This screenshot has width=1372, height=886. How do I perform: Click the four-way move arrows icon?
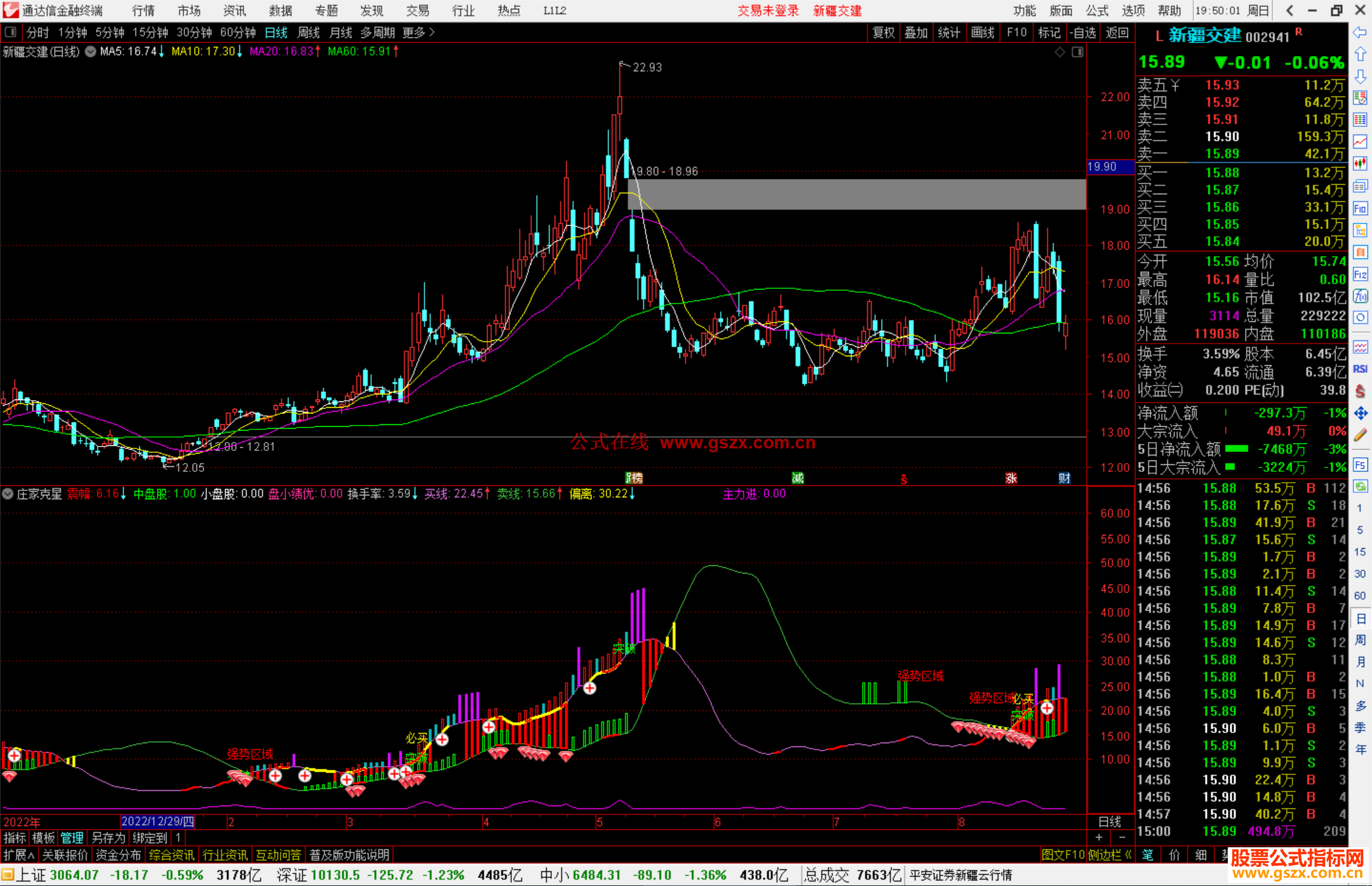1360,413
